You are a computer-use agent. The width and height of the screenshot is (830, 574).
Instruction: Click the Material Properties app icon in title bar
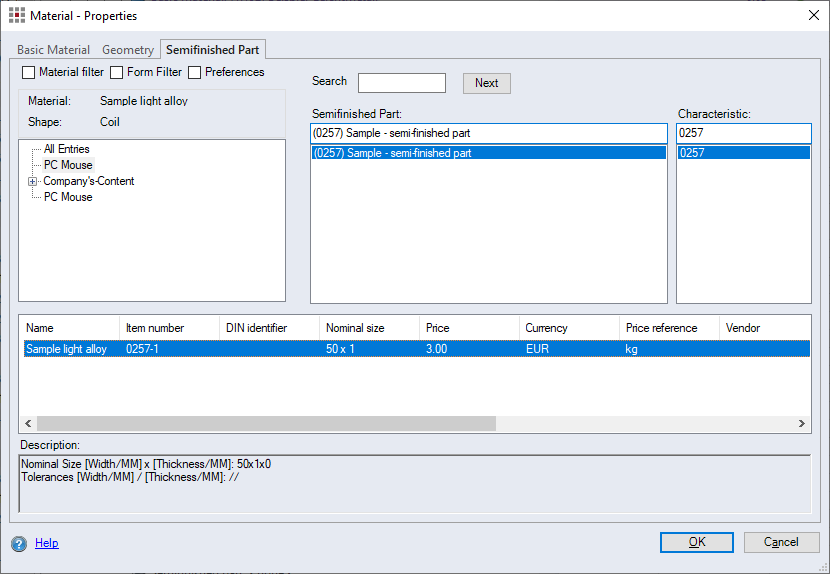click(17, 15)
